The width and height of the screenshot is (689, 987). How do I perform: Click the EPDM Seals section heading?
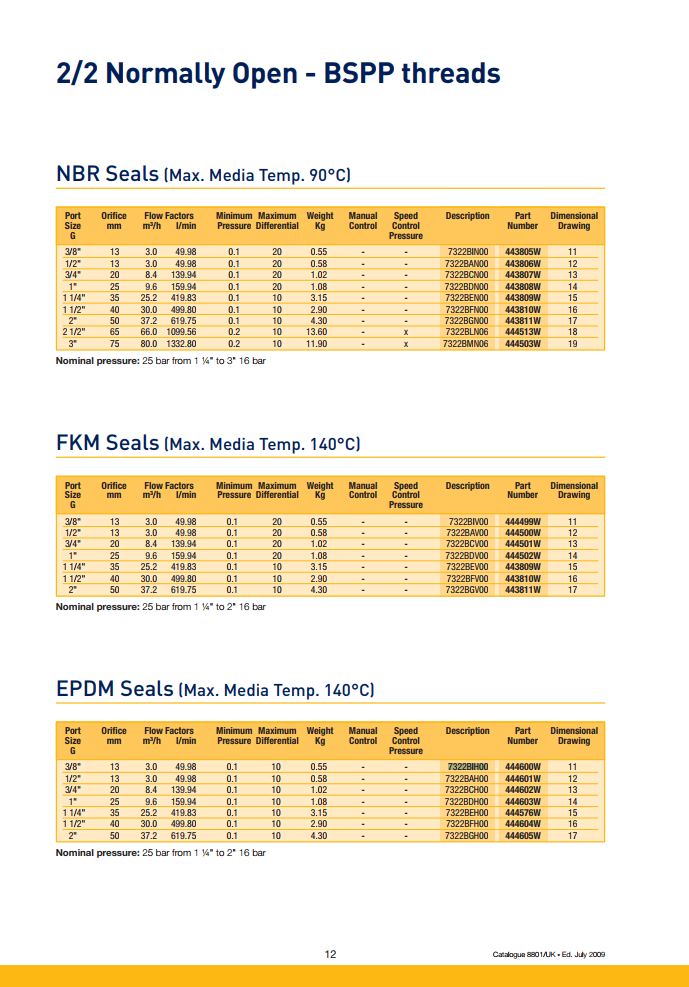[215, 689]
